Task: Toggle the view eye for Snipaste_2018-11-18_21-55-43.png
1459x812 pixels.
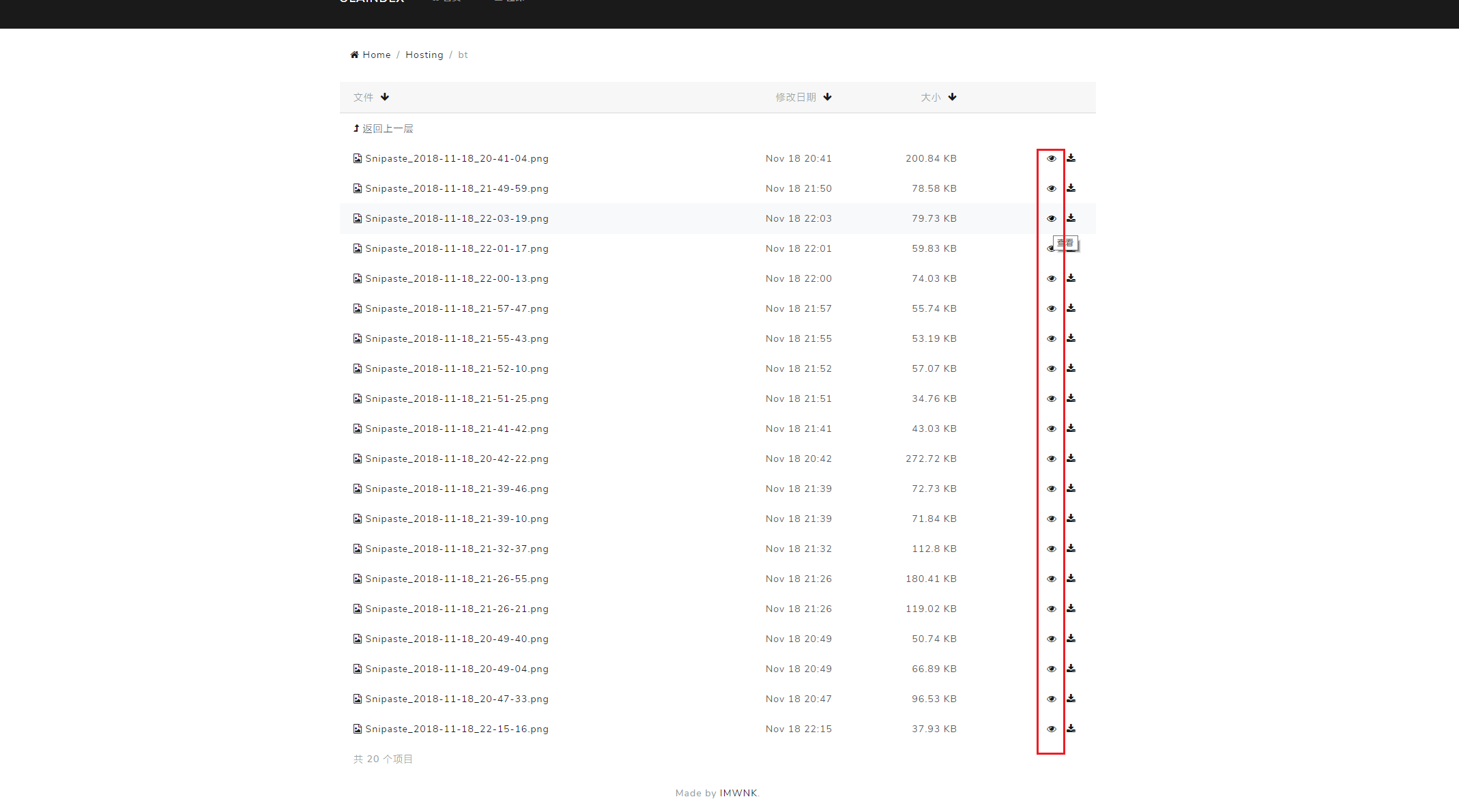Action: coord(1051,338)
